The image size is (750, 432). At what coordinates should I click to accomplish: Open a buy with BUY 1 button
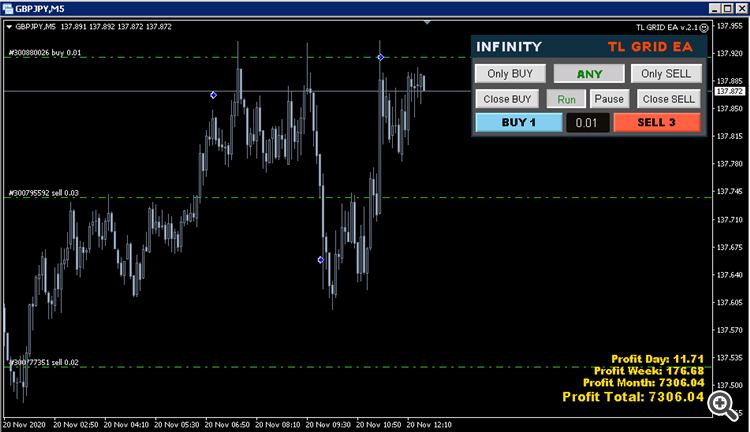[x=519, y=122]
